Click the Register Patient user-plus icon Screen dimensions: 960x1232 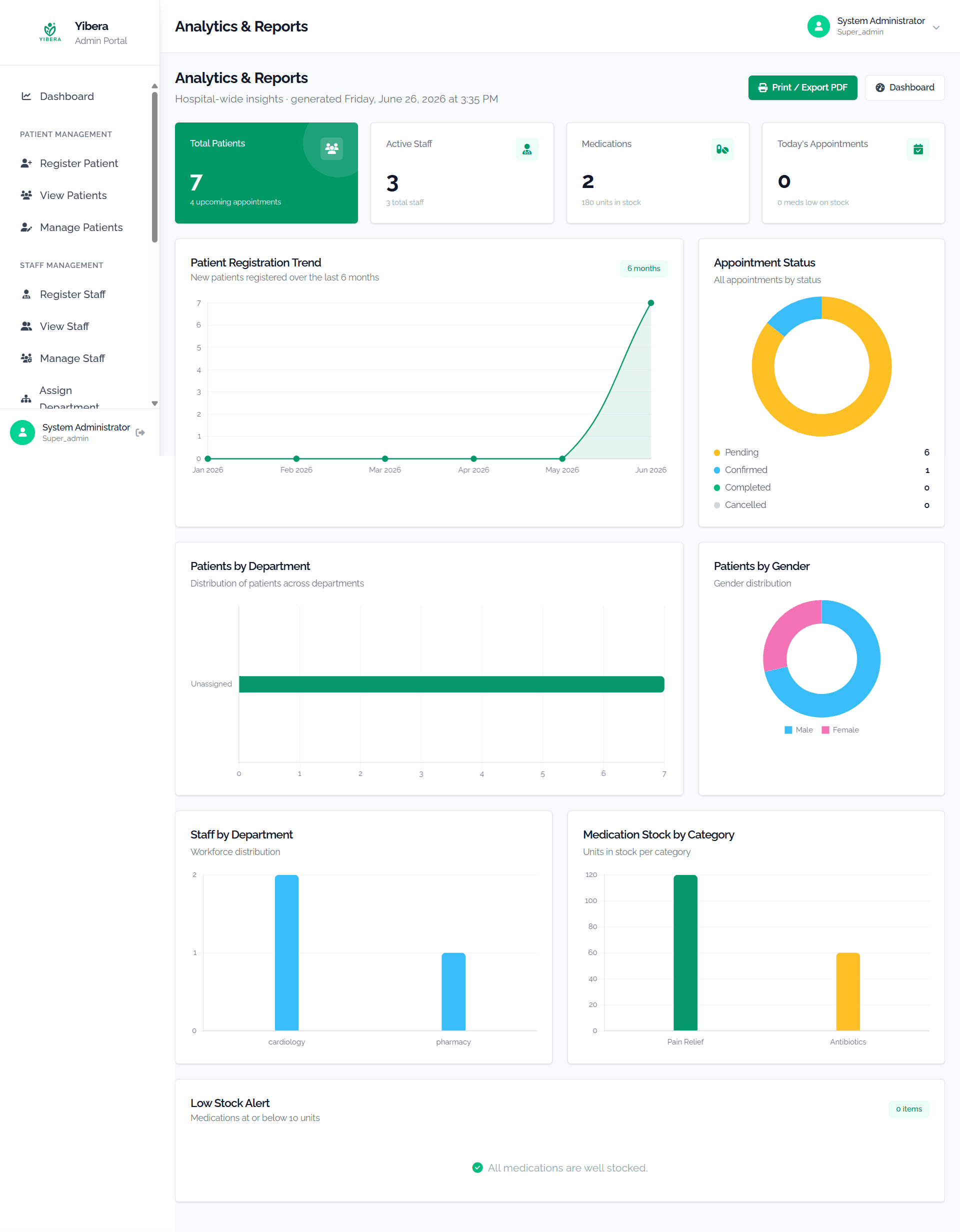26,163
